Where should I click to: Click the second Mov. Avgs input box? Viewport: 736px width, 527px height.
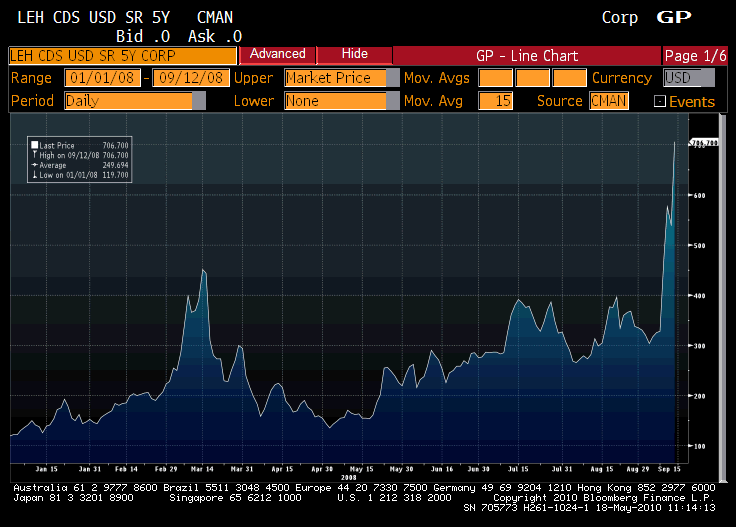(x=532, y=78)
